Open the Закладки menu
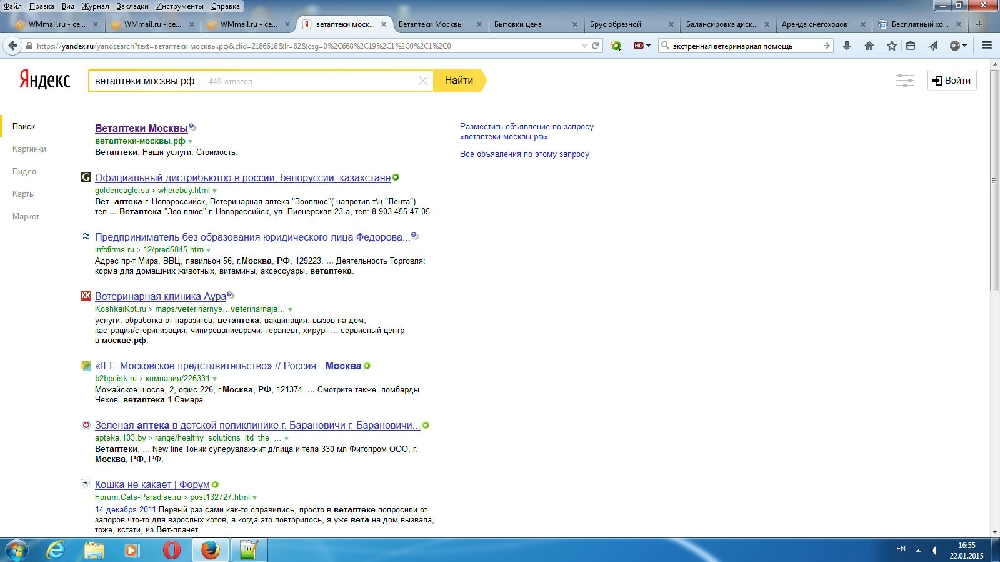 pyautogui.click(x=132, y=6)
